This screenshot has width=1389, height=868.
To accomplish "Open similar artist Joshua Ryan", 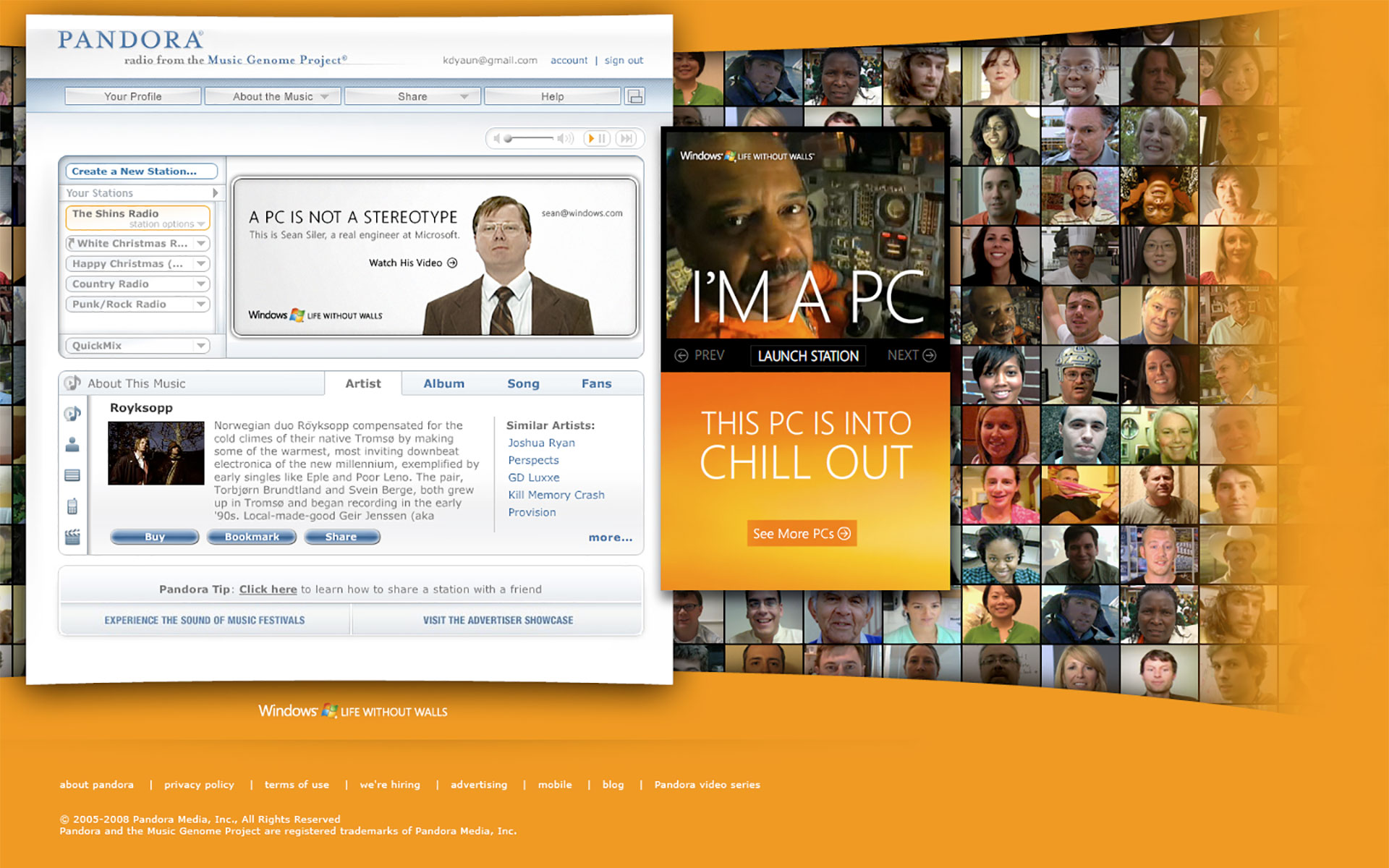I will (541, 443).
